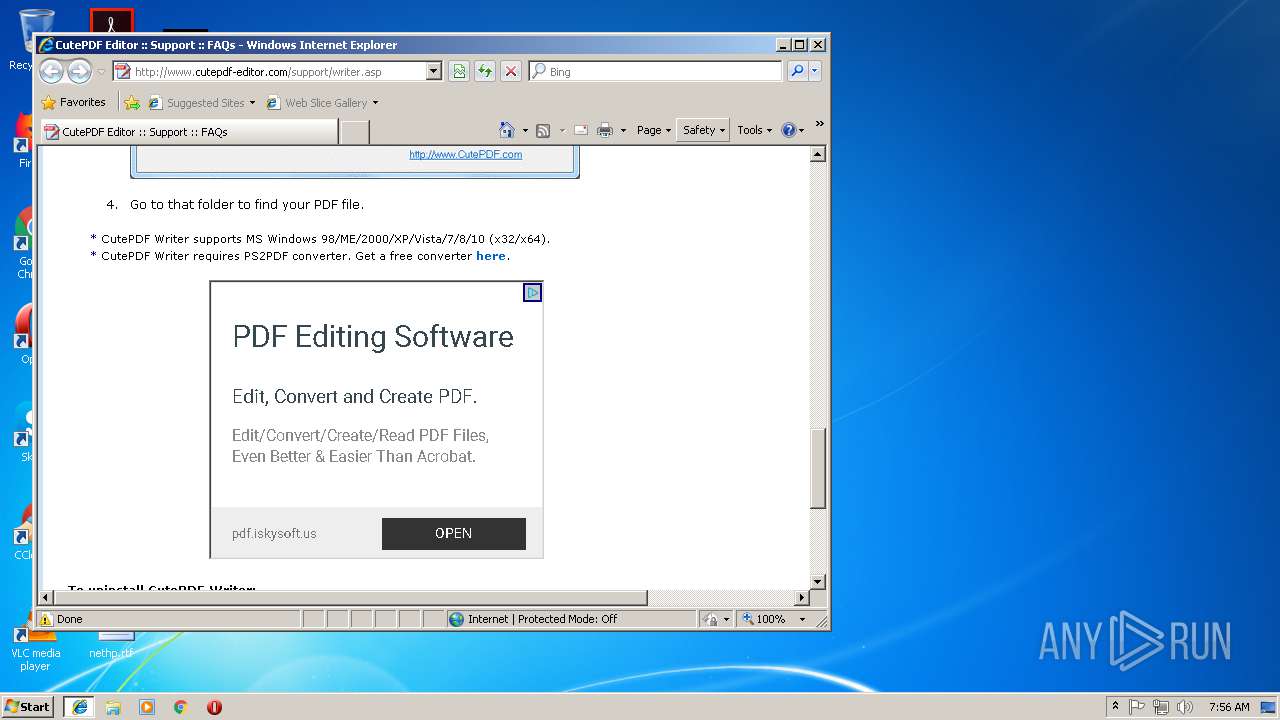Follow the http://www.CutePDF.com link

(x=465, y=154)
